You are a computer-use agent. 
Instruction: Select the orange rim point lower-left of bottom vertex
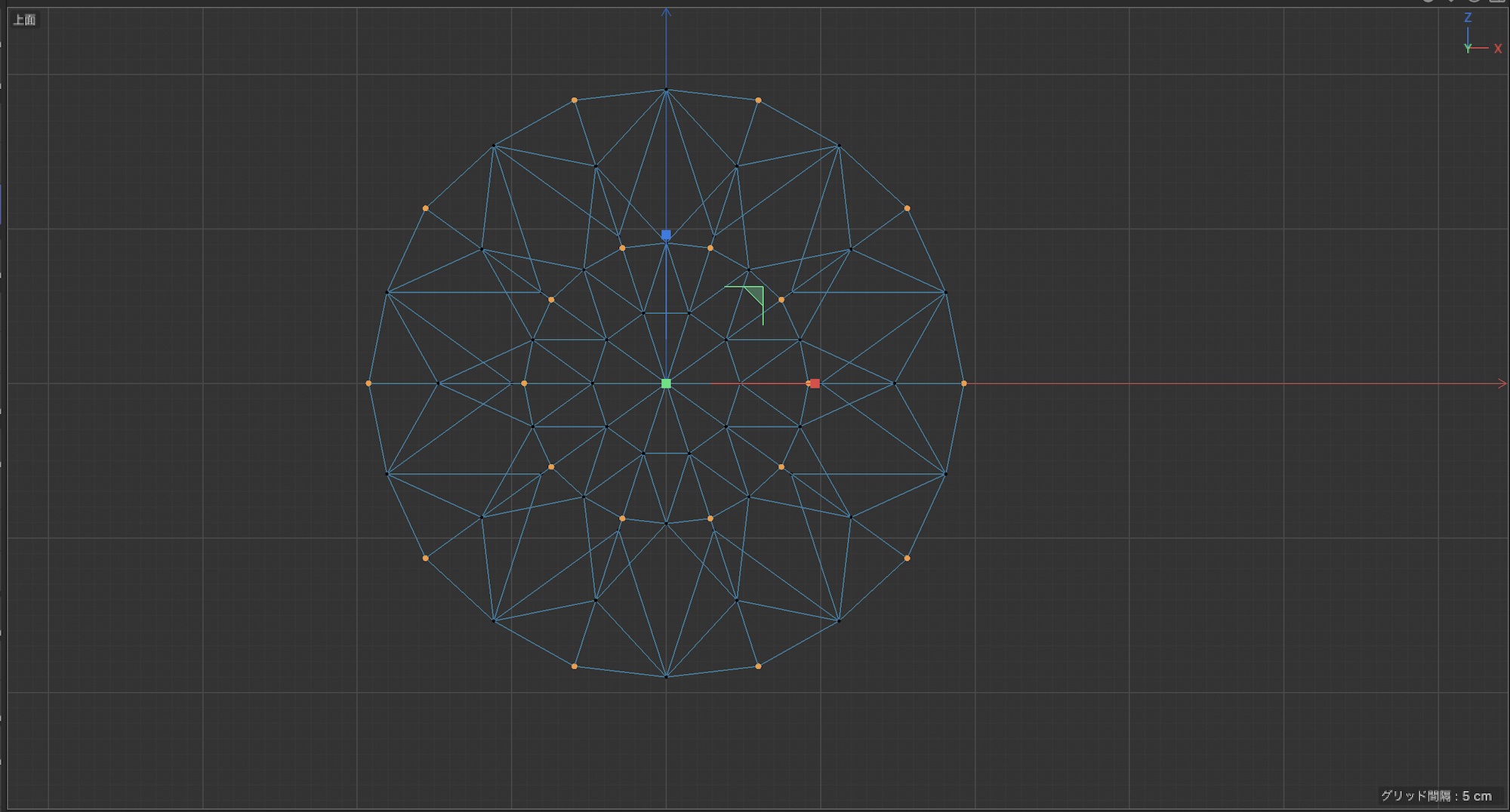point(575,666)
